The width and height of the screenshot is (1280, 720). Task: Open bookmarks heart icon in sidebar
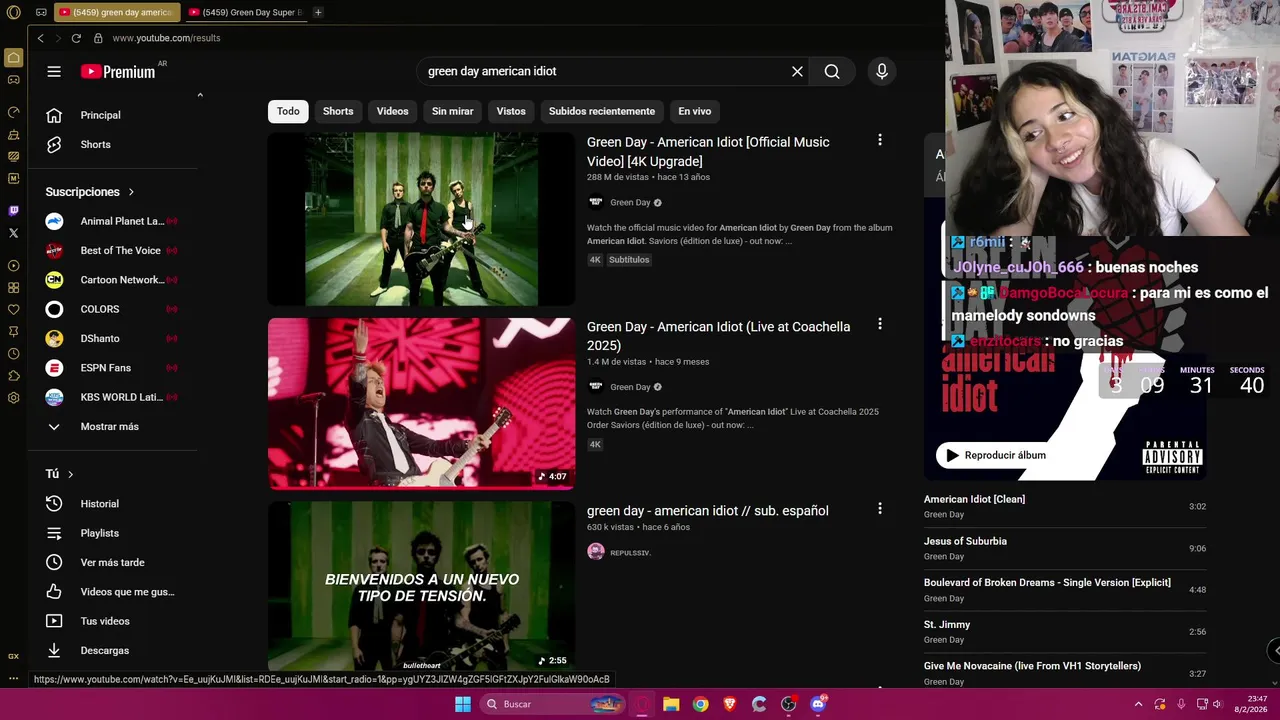coord(13,310)
